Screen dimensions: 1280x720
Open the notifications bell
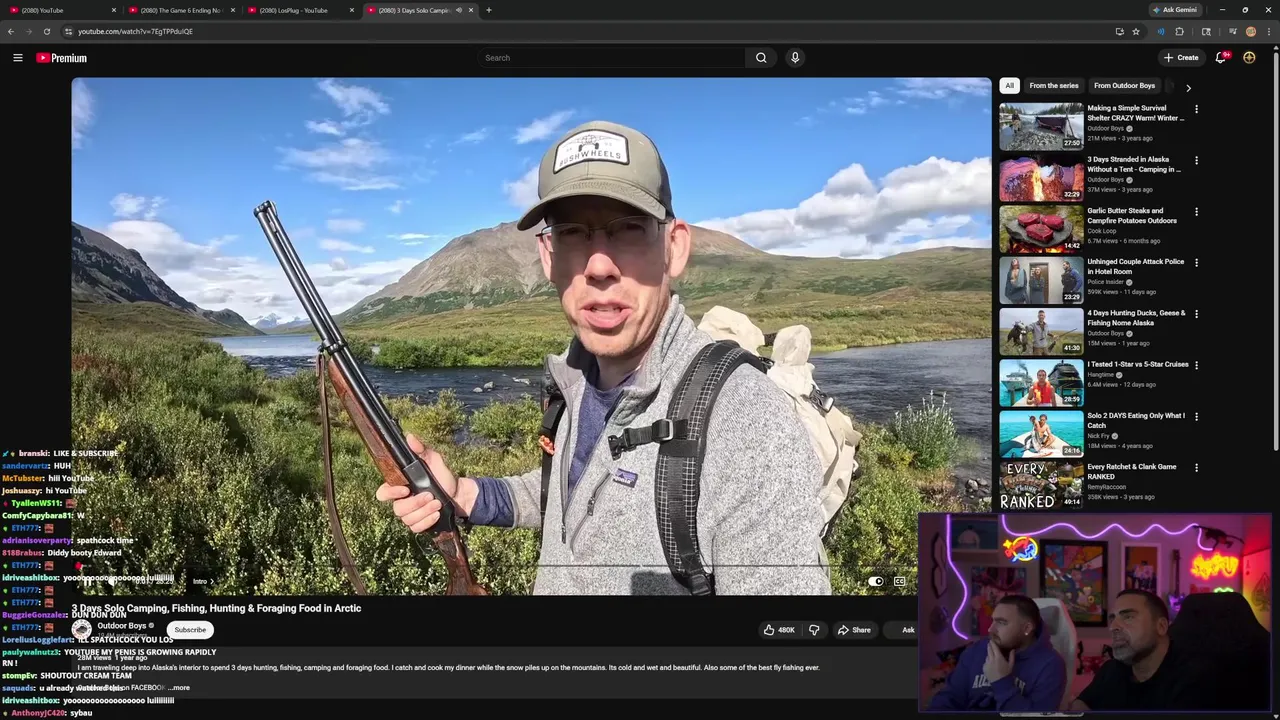(x=1220, y=58)
